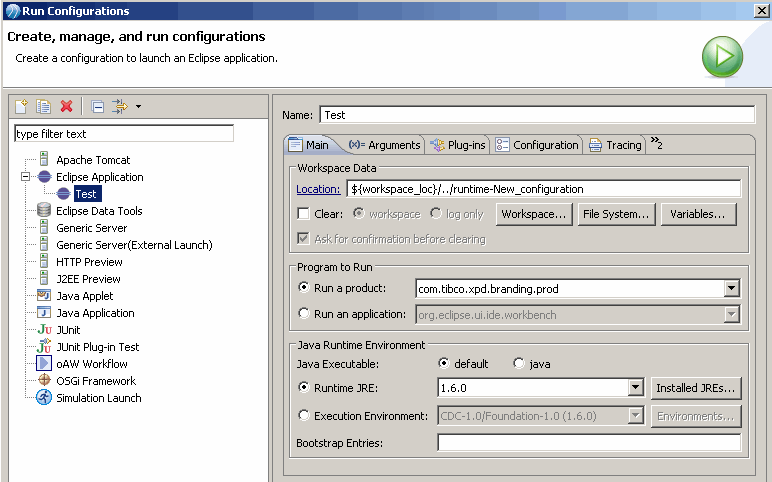The image size is (772, 482).
Task: Click the Workspace... button
Action: coord(534,214)
